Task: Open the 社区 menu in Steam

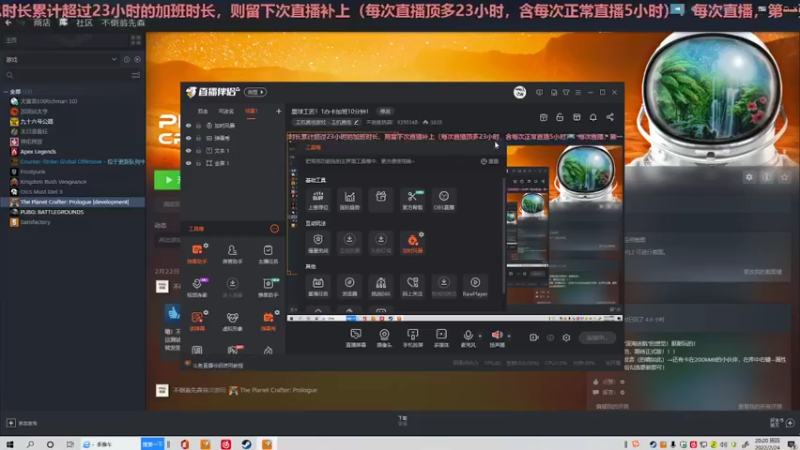Action: (x=84, y=23)
